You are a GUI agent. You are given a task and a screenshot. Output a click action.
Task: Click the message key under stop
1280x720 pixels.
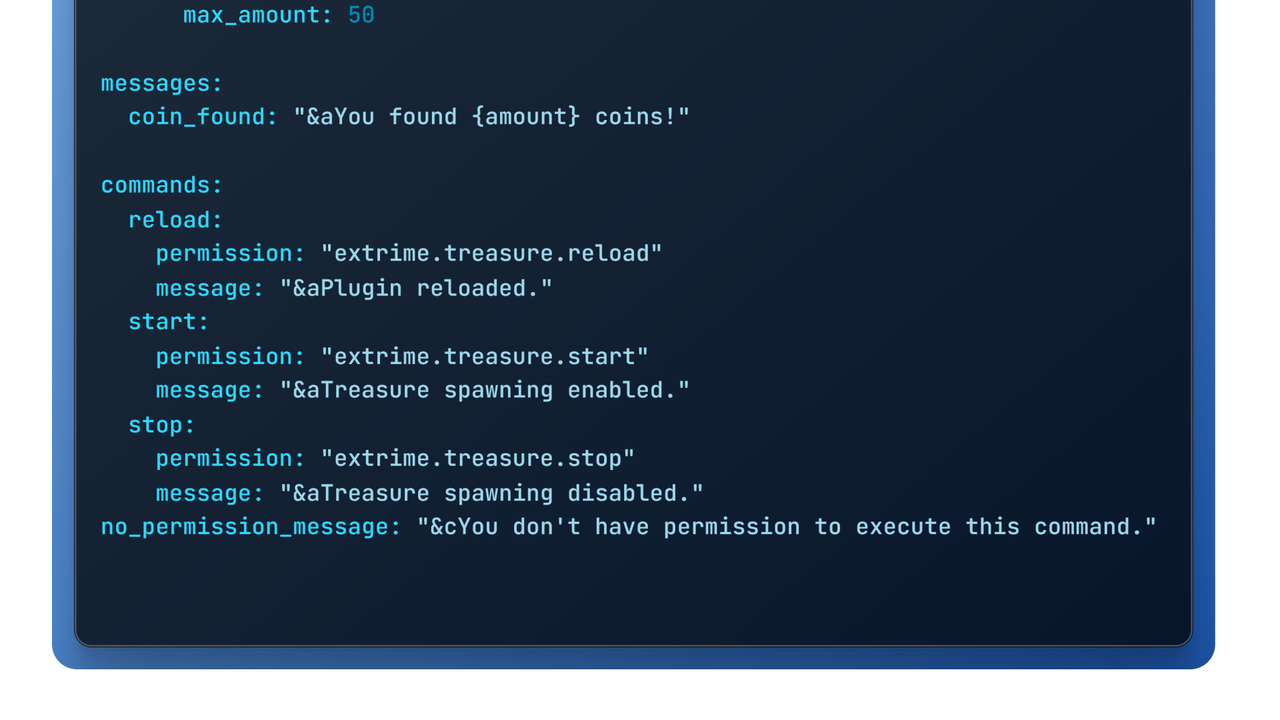[209, 493]
